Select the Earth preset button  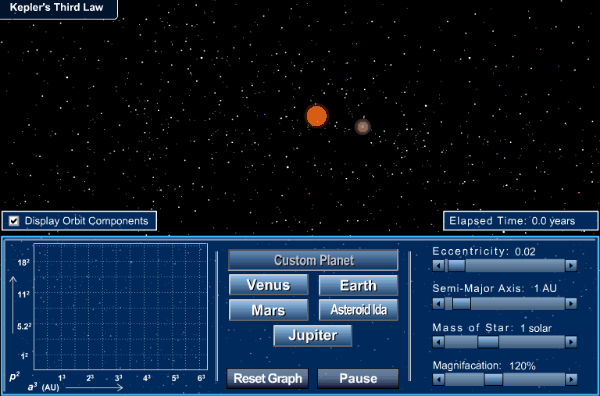pos(359,285)
